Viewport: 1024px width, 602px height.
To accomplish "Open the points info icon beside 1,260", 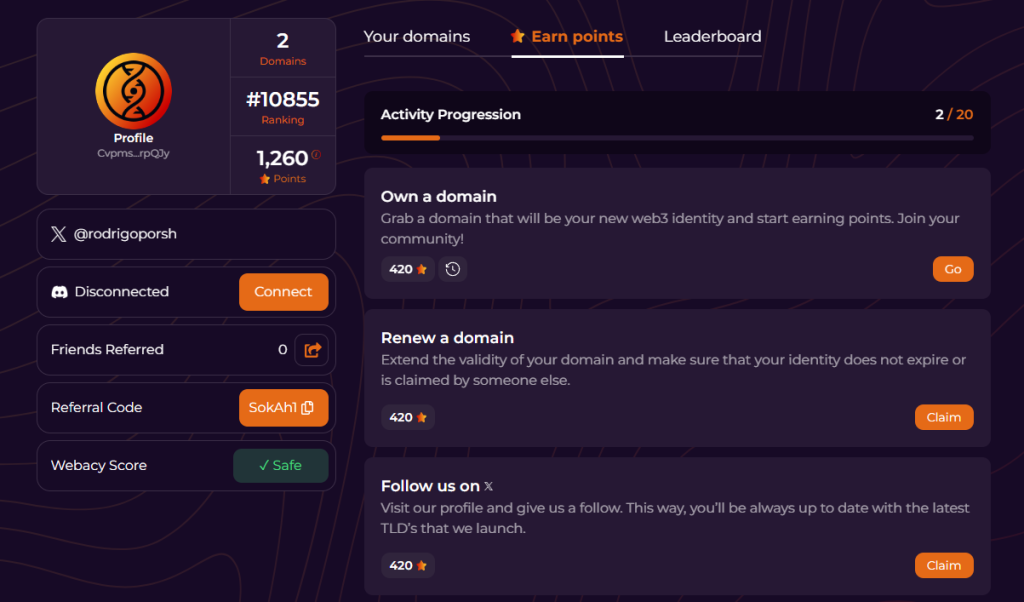I will 314,155.
